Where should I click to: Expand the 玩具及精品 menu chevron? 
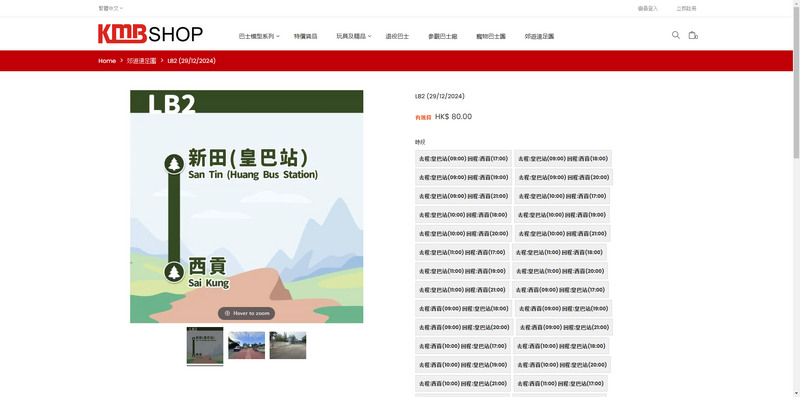[x=370, y=36]
